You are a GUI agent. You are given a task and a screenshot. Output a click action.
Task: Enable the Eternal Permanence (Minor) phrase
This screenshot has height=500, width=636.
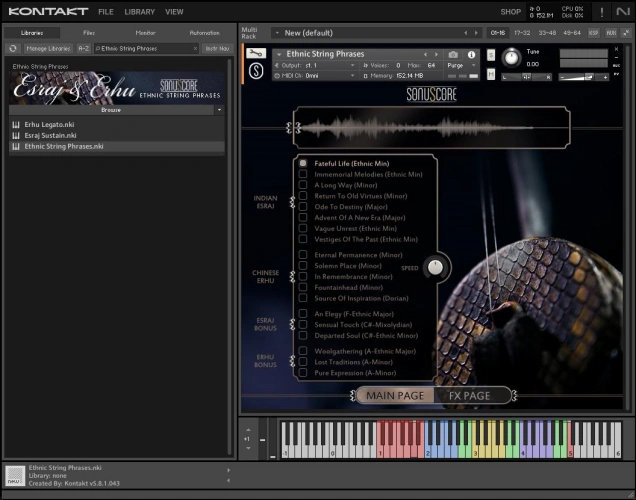tap(303, 255)
